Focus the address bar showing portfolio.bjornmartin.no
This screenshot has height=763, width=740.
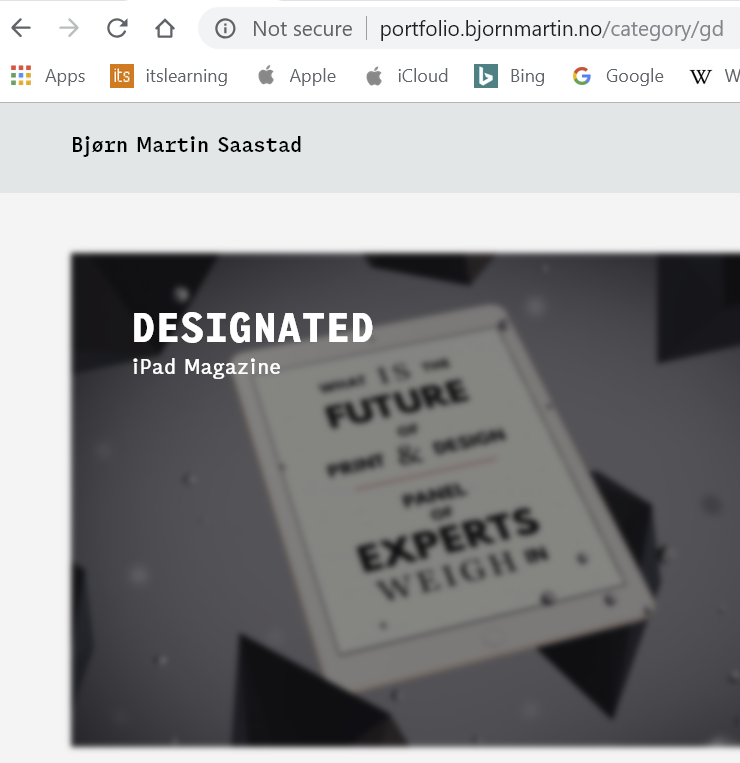[x=550, y=29]
